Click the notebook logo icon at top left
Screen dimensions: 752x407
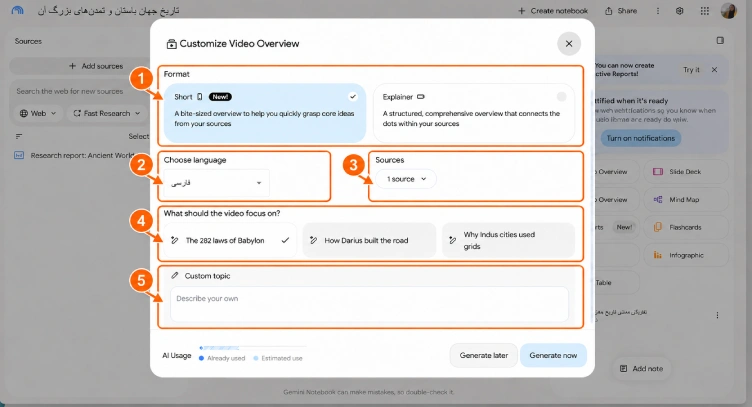point(17,10)
